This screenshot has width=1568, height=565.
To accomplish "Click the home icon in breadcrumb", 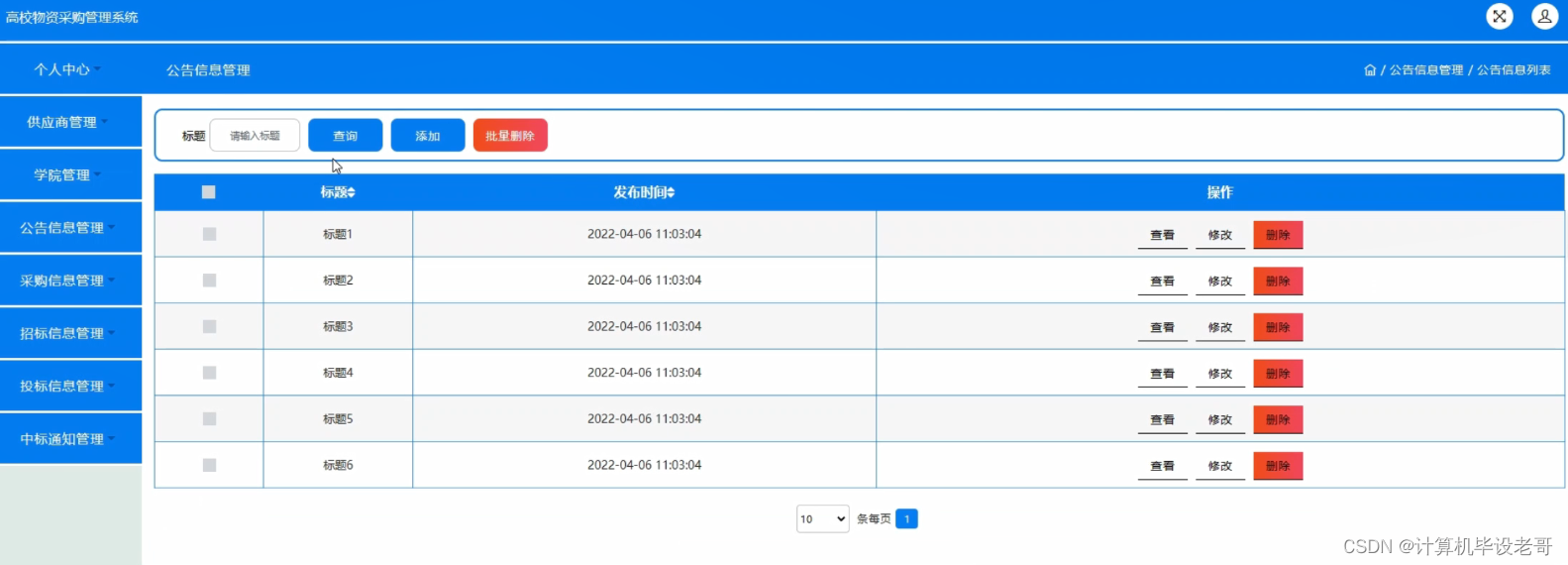I will pos(1370,70).
